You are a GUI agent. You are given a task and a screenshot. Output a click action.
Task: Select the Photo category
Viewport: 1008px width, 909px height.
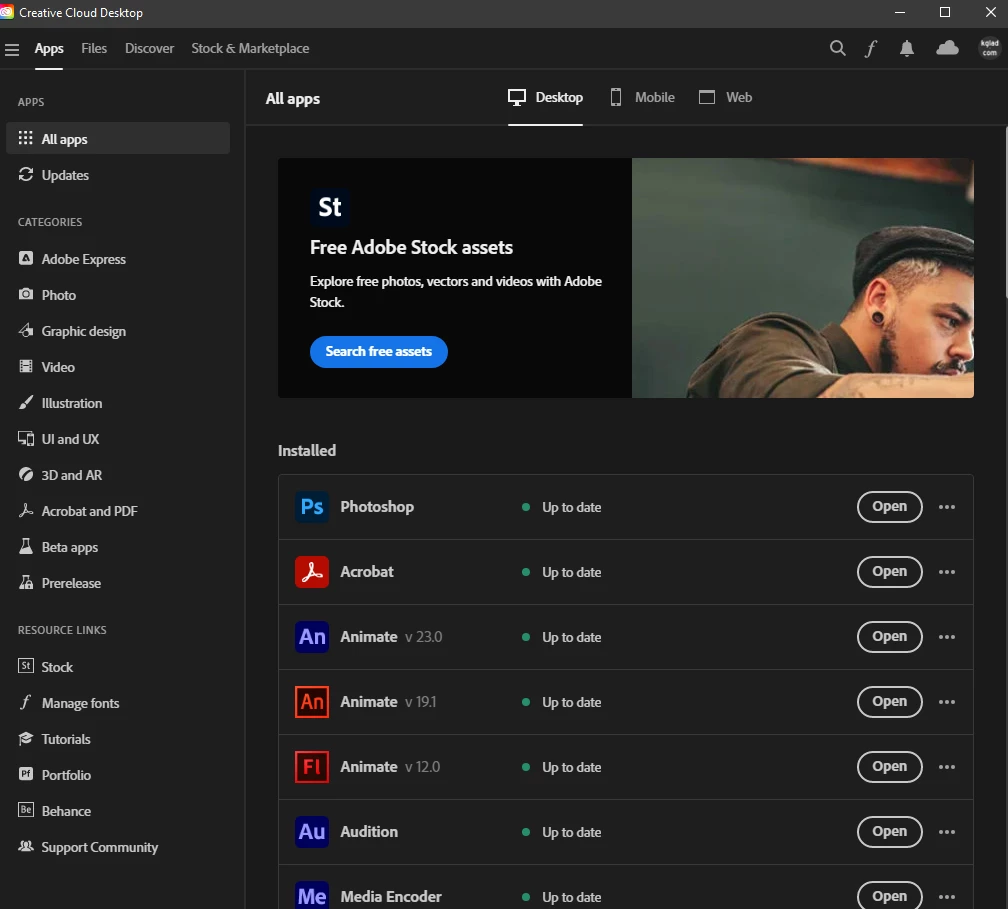coord(118,295)
